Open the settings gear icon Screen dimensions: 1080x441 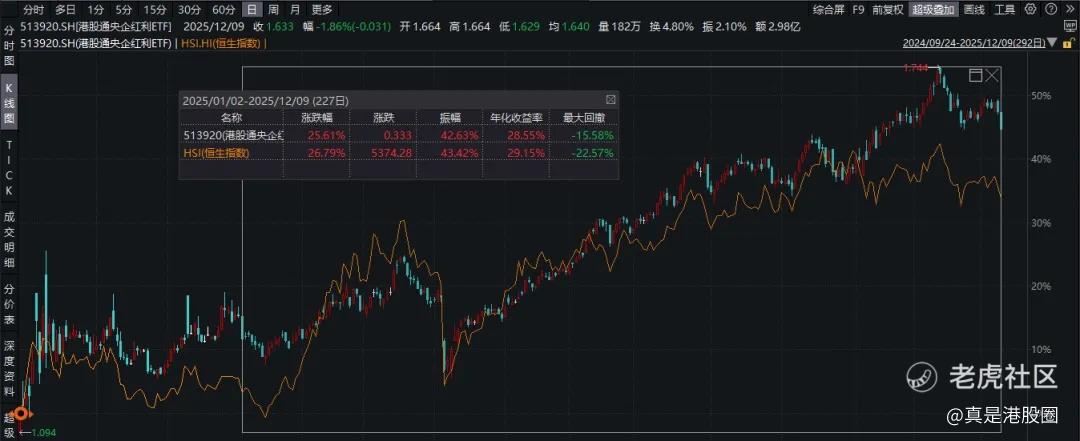1030,9
